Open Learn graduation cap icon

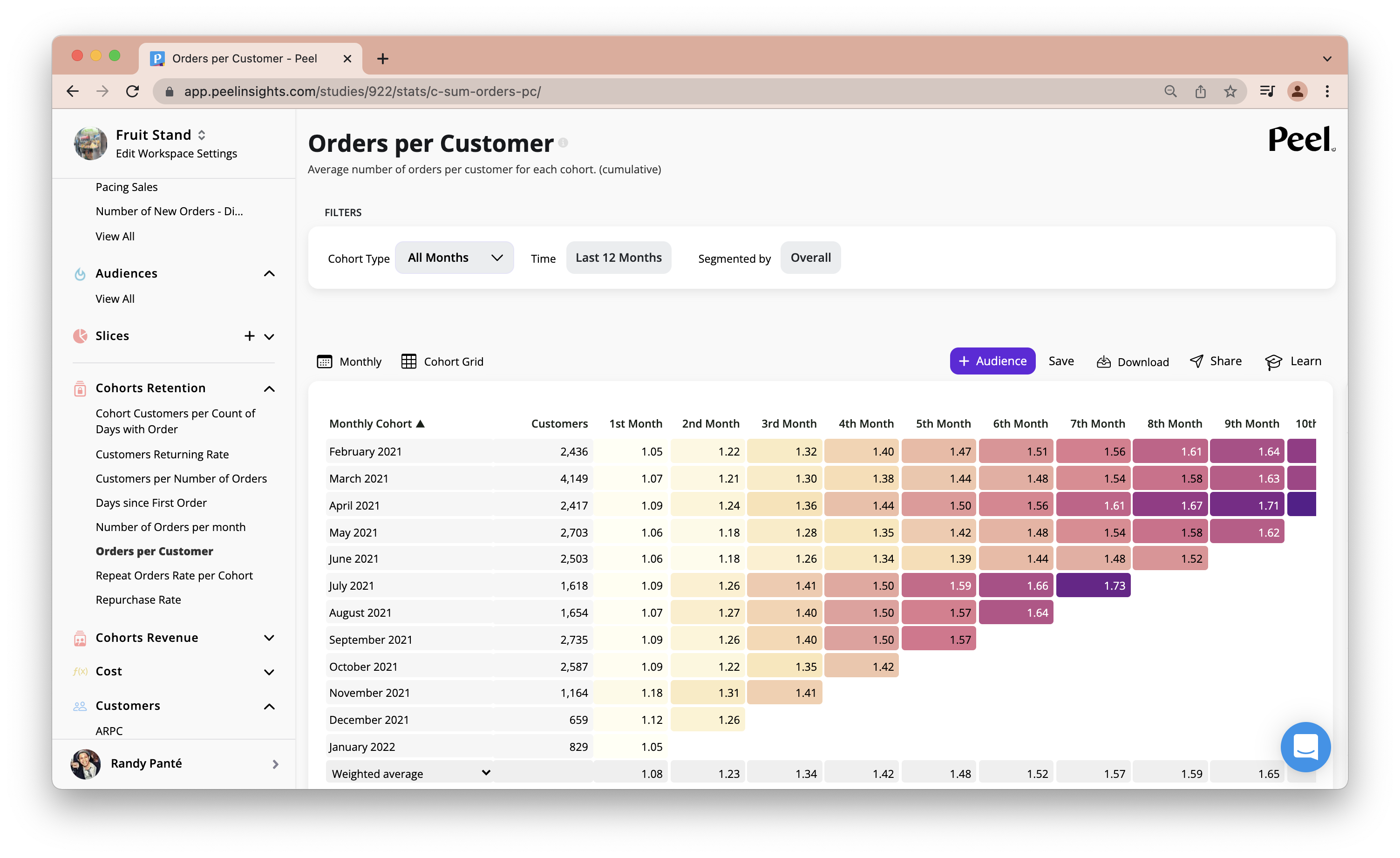[1273, 362]
